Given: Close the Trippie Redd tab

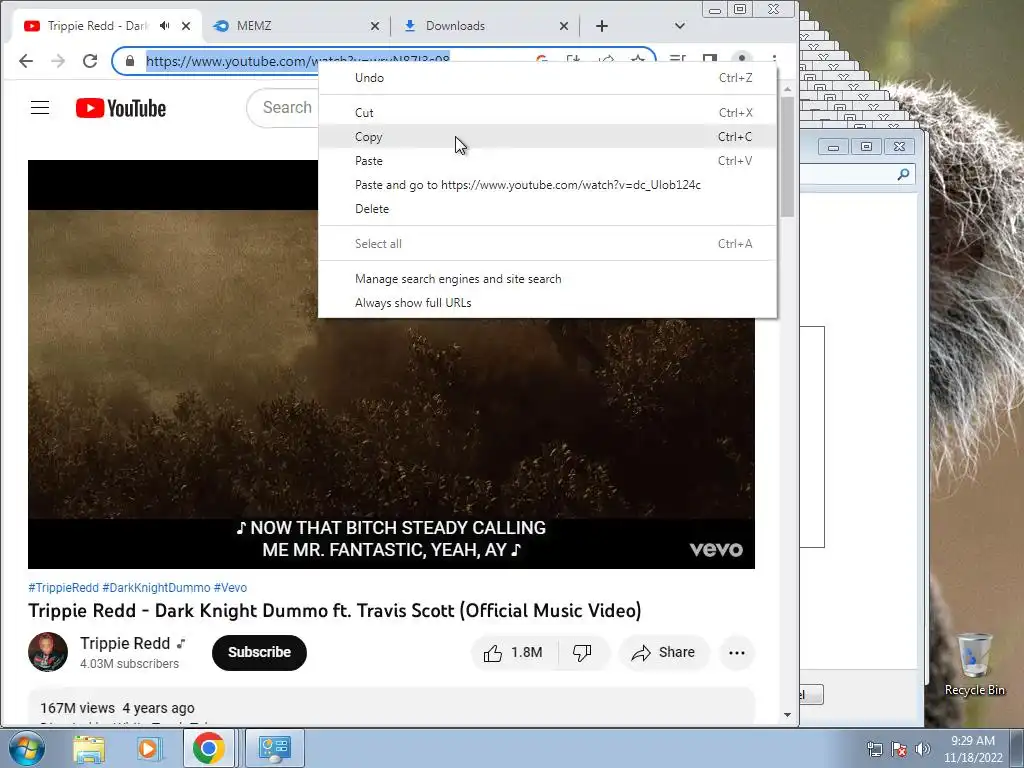Looking at the screenshot, I should (x=186, y=26).
